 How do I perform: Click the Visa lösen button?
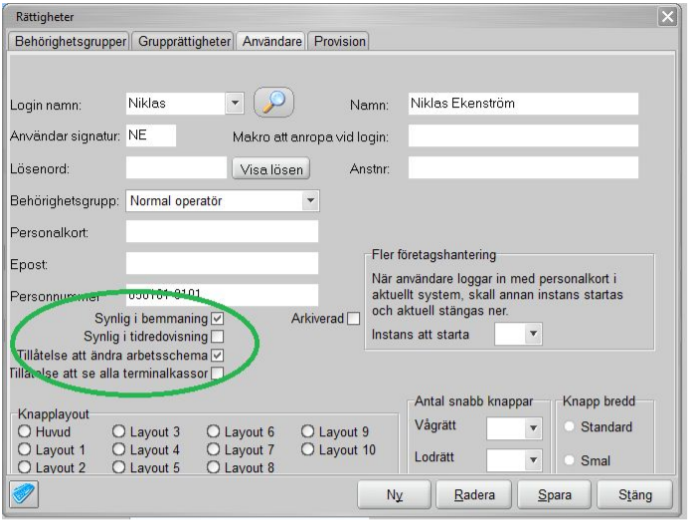coord(270,169)
